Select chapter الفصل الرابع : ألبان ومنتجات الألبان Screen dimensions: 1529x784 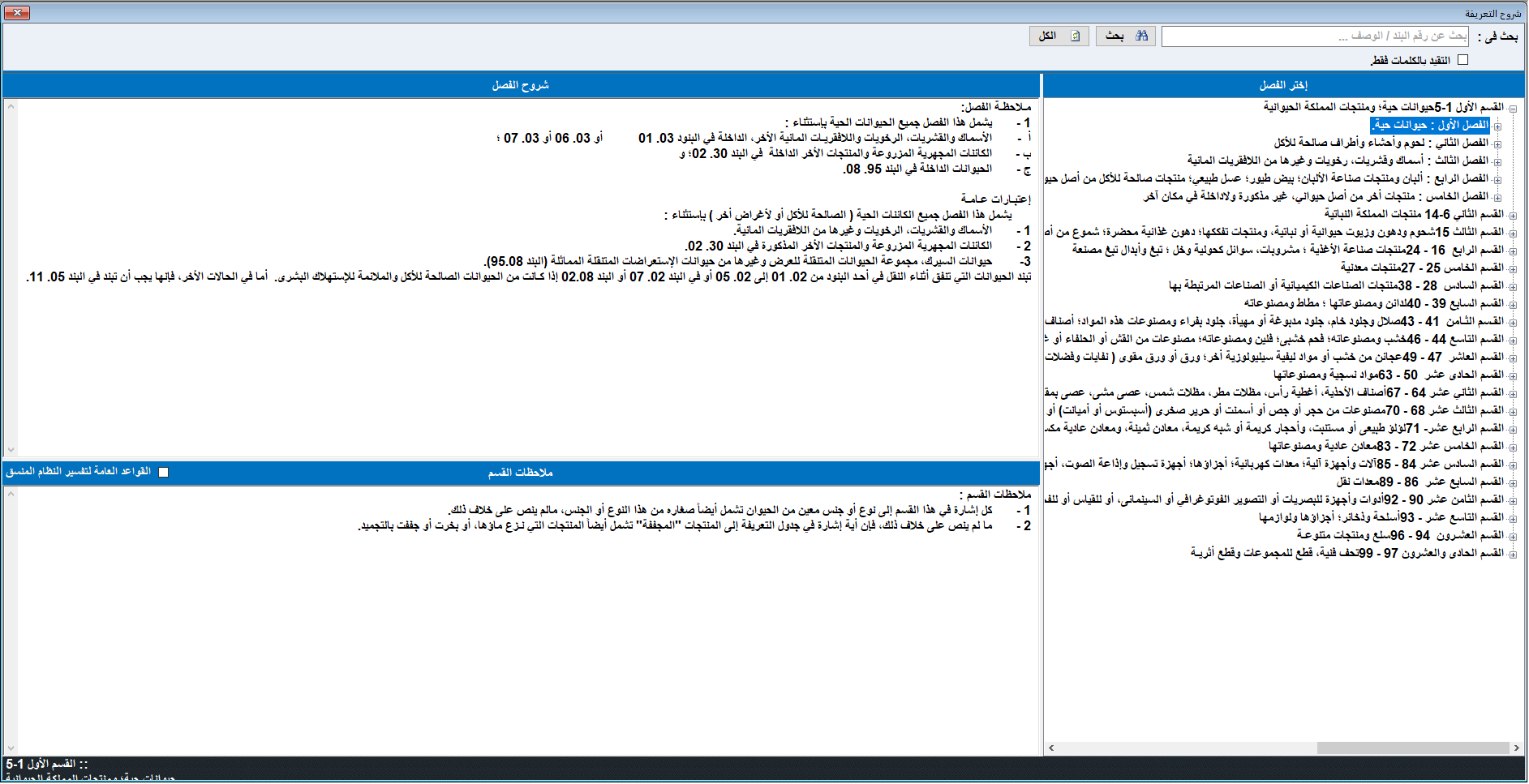click(x=1267, y=178)
